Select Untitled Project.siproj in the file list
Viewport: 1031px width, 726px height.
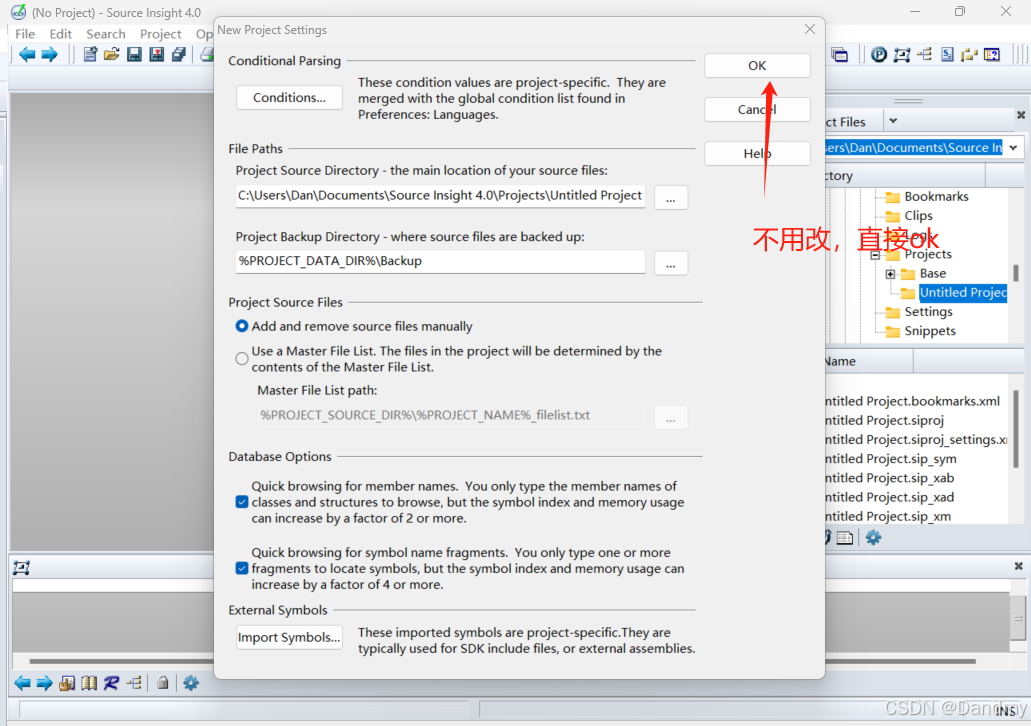[x=884, y=420]
